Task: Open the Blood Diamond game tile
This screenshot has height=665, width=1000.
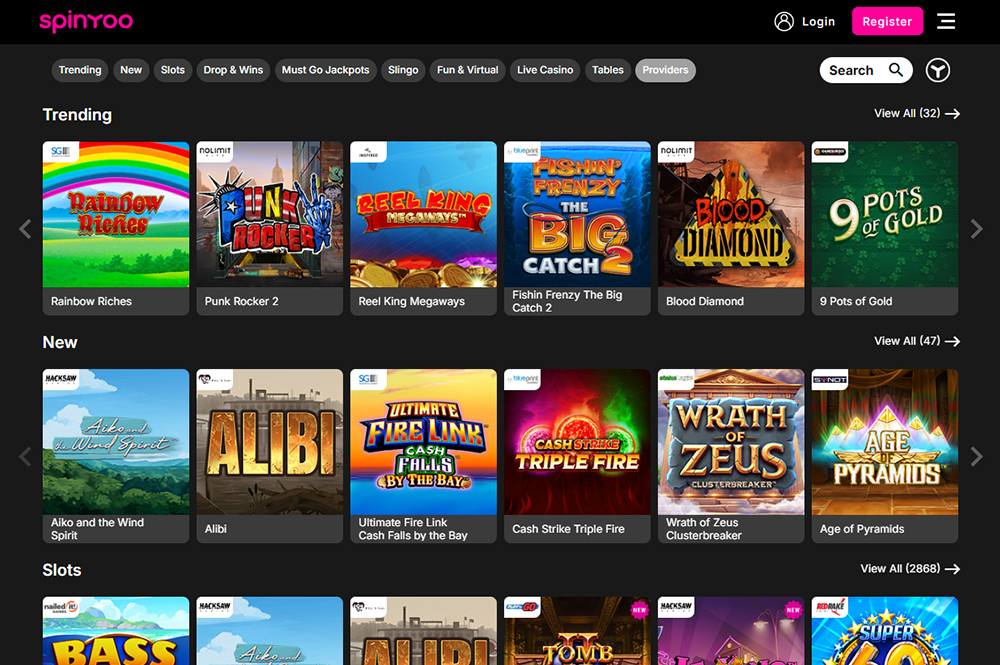Action: coord(731,215)
